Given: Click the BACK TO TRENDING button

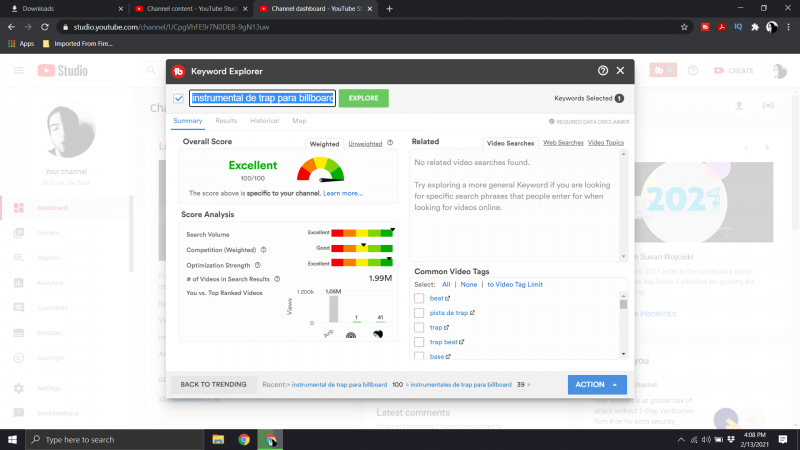Looking at the screenshot, I should click(x=213, y=384).
